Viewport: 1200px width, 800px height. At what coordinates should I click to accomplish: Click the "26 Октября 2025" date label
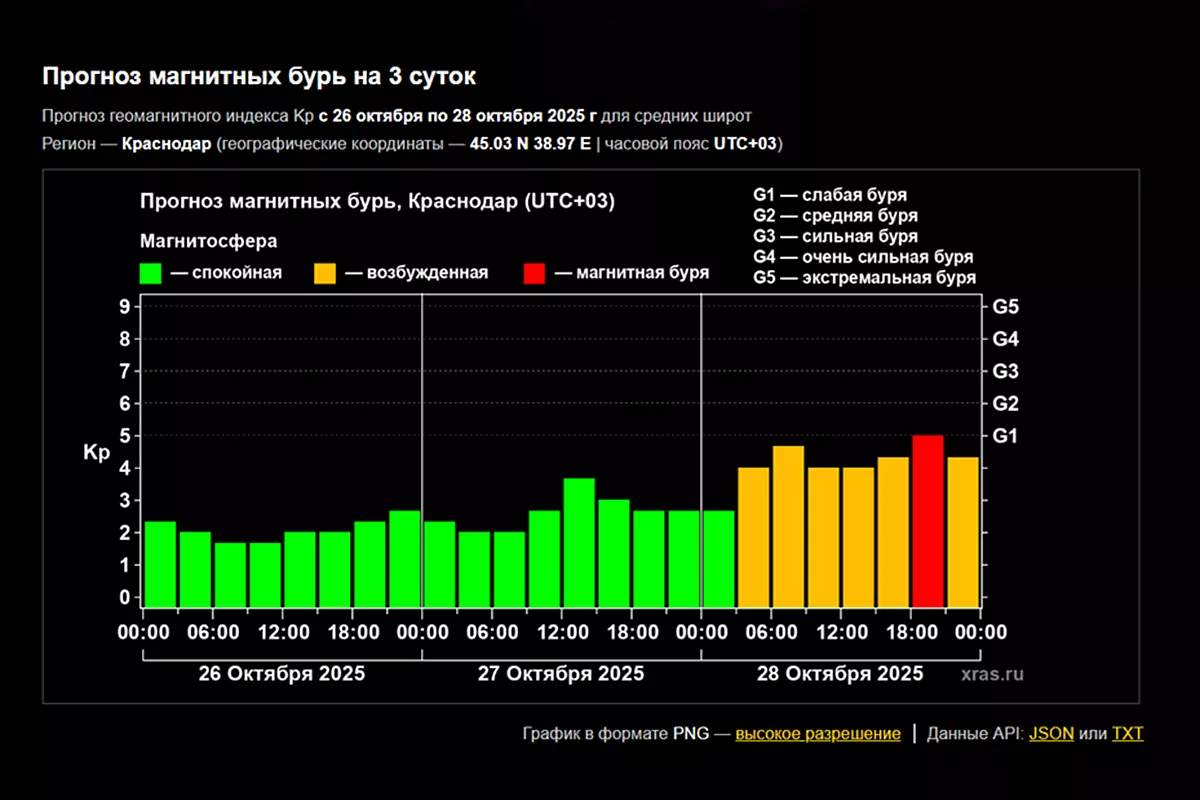281,673
